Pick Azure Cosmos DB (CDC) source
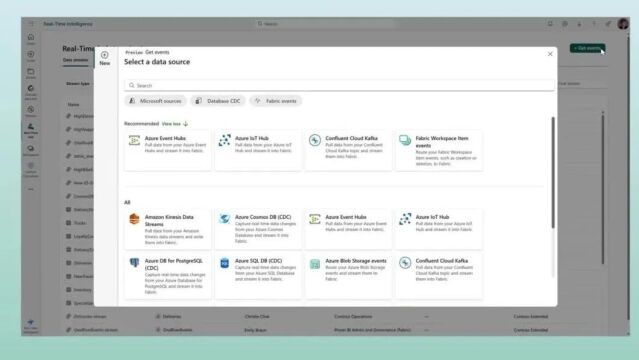Image resolution: width=639 pixels, height=360 pixels. click(x=258, y=229)
